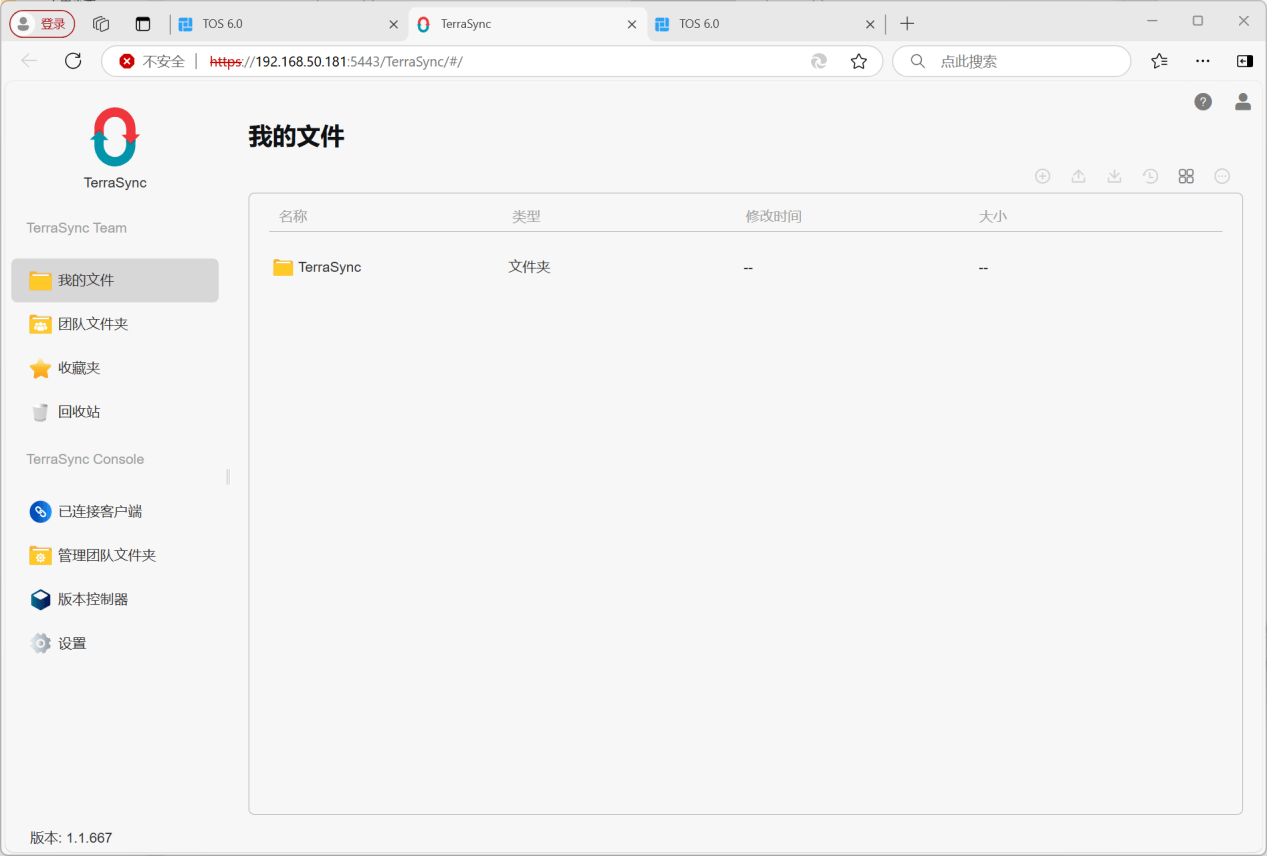Click the 不安全 security warning indicator
The image size is (1267, 856).
pyautogui.click(x=152, y=61)
